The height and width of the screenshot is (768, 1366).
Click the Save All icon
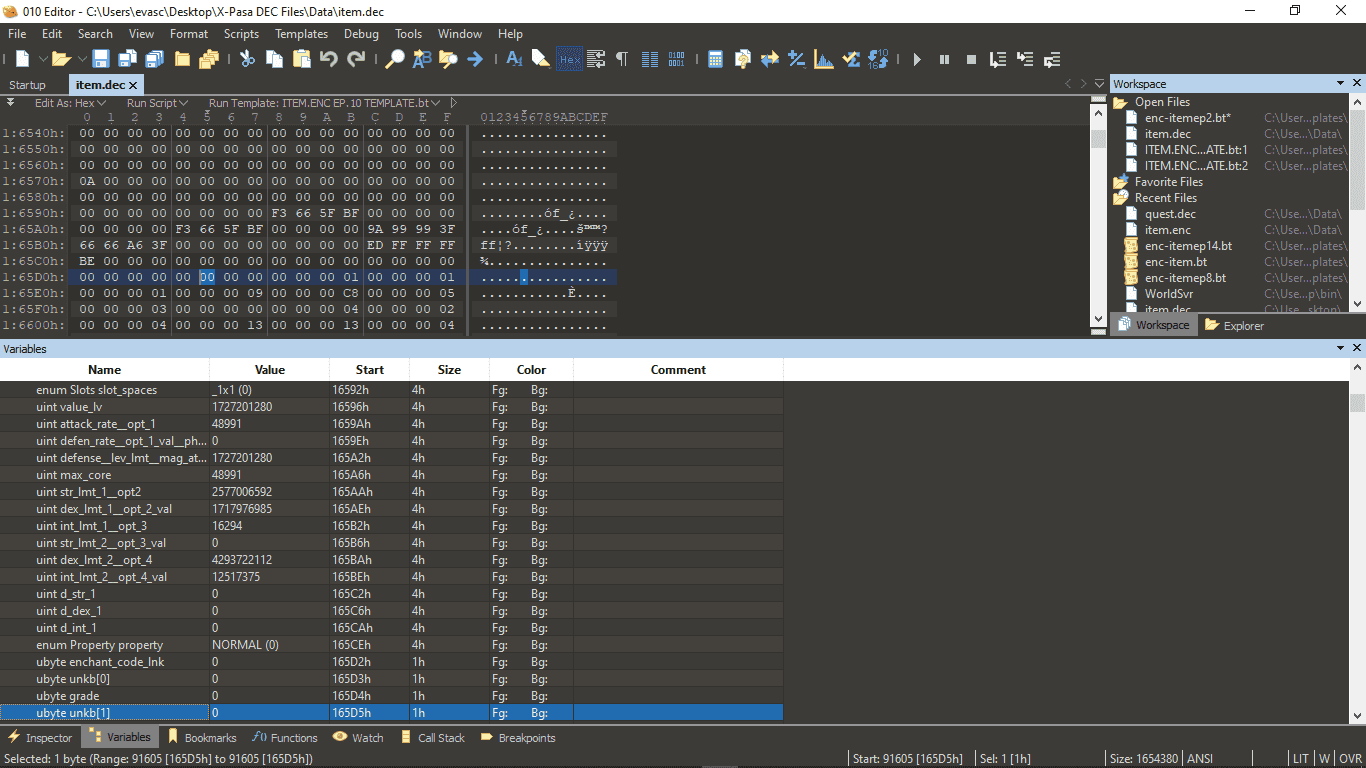click(154, 59)
